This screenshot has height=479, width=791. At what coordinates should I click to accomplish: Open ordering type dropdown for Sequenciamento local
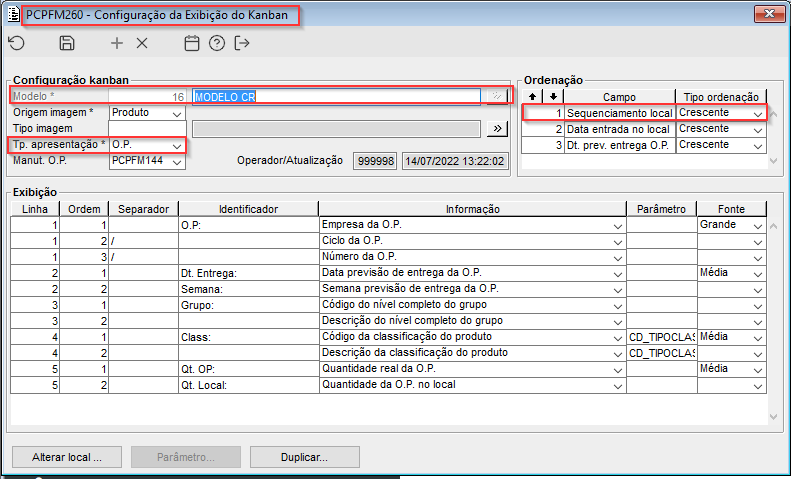[758, 113]
